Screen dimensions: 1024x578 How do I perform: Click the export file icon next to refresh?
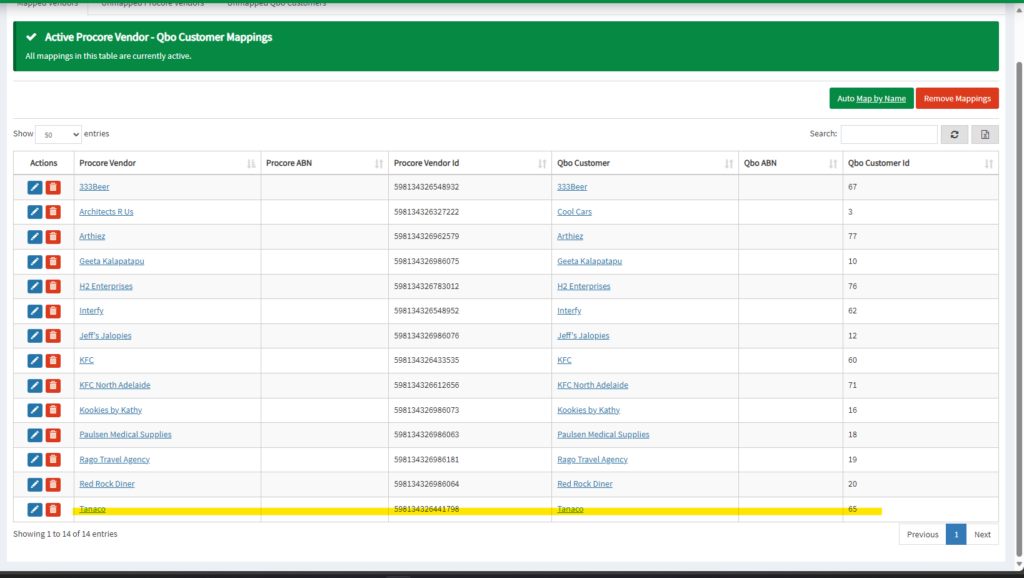click(984, 134)
